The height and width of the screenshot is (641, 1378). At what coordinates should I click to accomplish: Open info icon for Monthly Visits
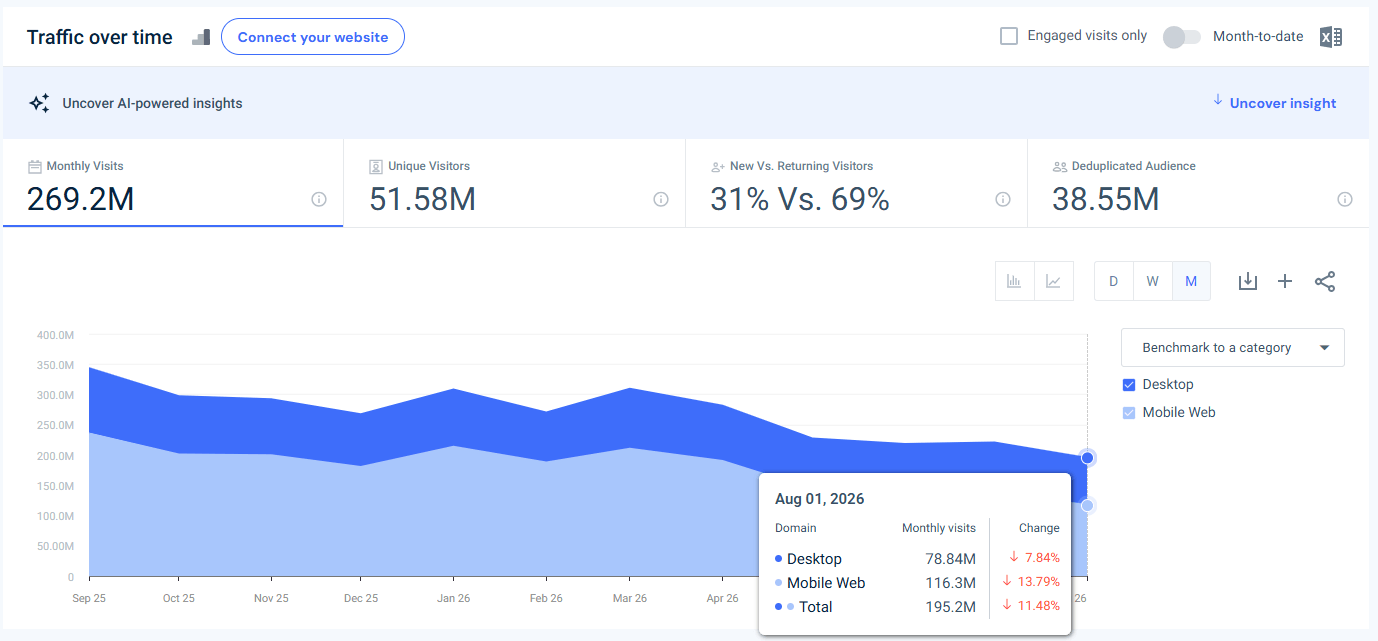[x=319, y=199]
